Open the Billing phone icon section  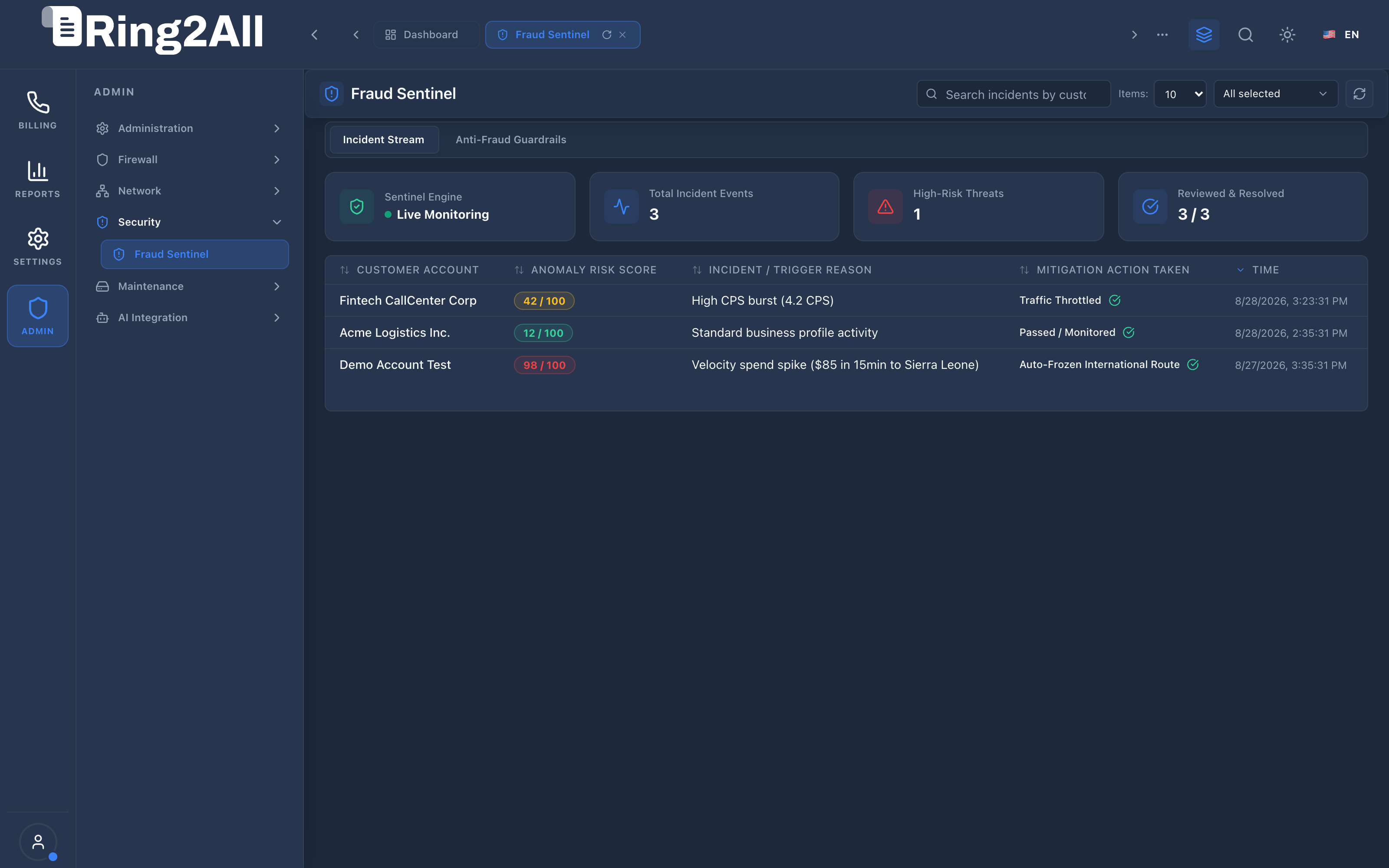pos(38,110)
